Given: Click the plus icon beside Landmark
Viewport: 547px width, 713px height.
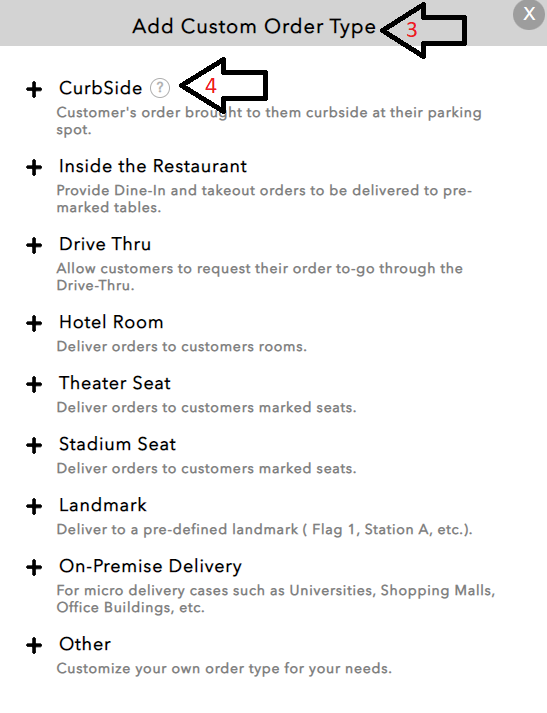Looking at the screenshot, I should click(34, 507).
